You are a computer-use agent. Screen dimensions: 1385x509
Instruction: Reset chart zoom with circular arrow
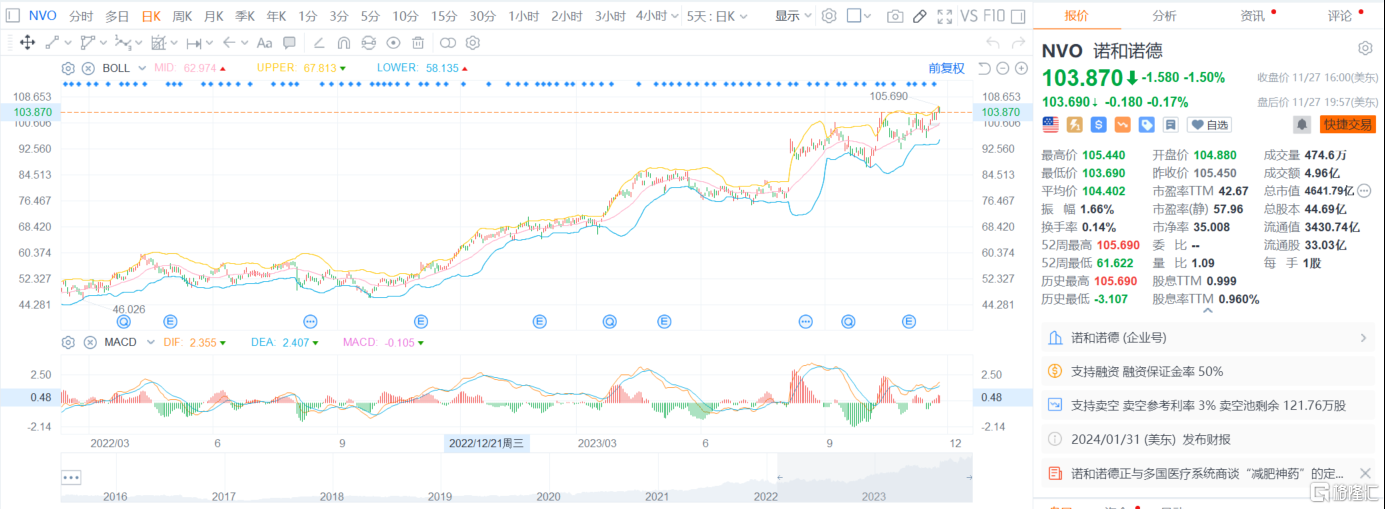point(983,68)
